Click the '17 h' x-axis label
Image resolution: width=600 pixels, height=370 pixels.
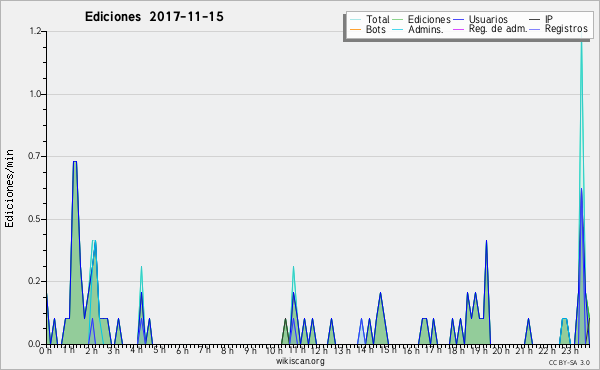[433, 350]
